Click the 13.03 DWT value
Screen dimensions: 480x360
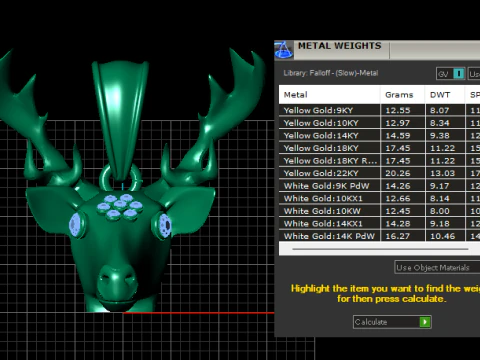[x=443, y=173]
